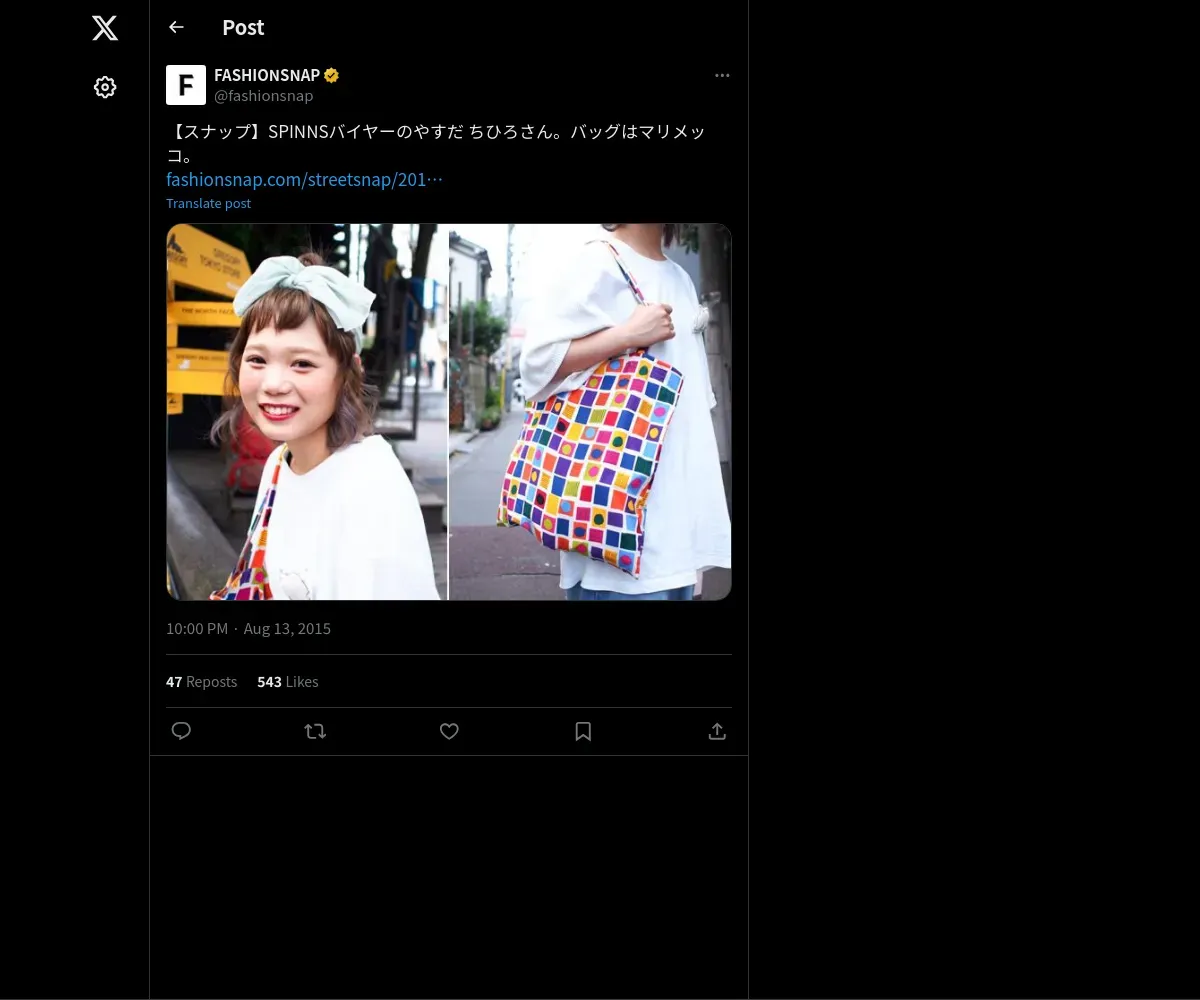Bookmark this post
The width and height of the screenshot is (1200, 1000).
pos(583,731)
